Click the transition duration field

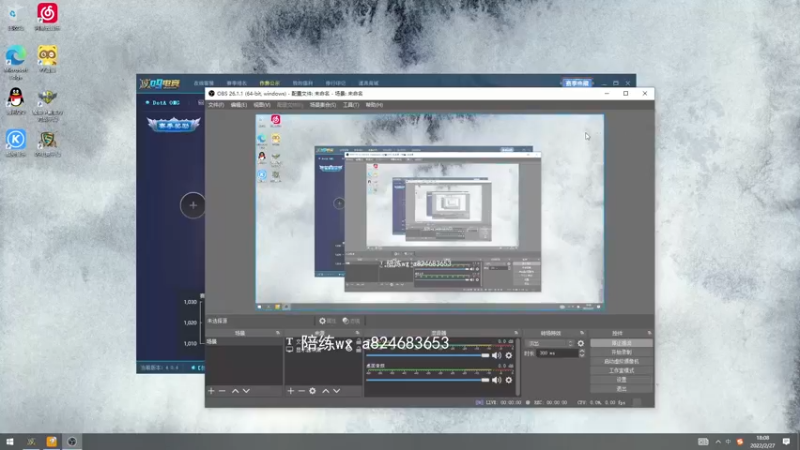557,353
